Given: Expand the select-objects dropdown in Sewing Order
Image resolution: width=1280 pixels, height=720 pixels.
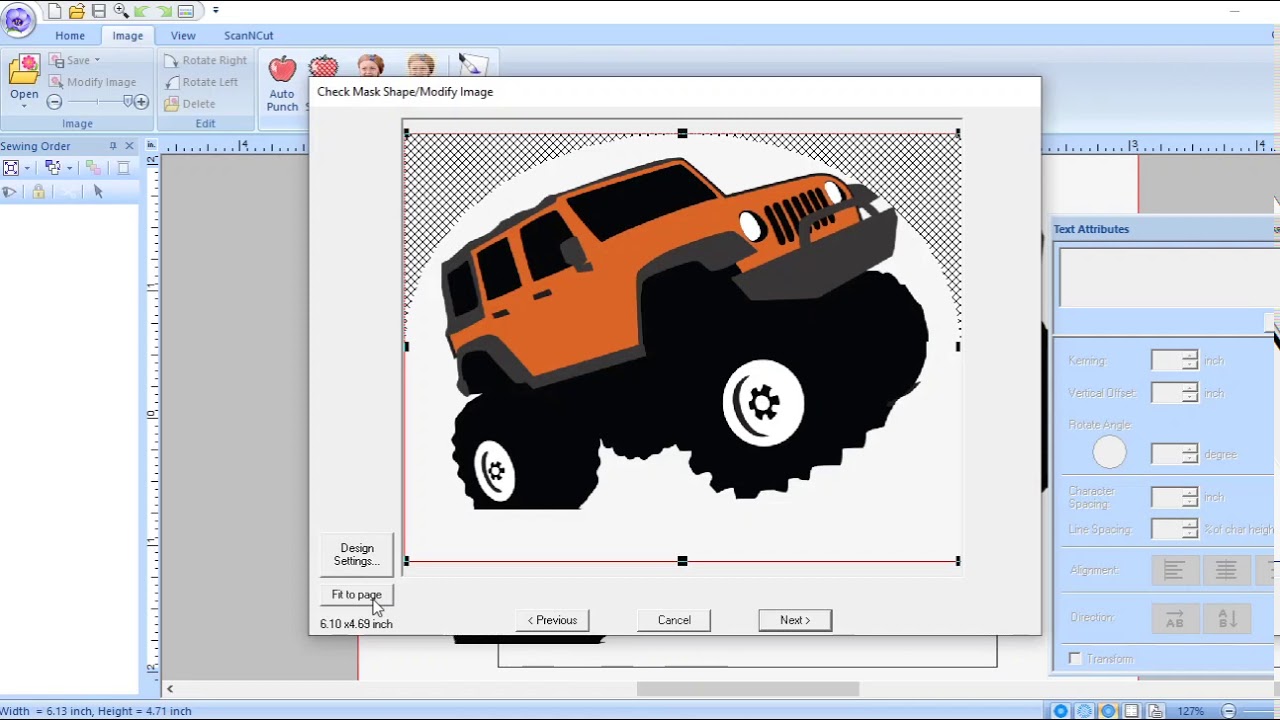Looking at the screenshot, I should click(x=69, y=168).
